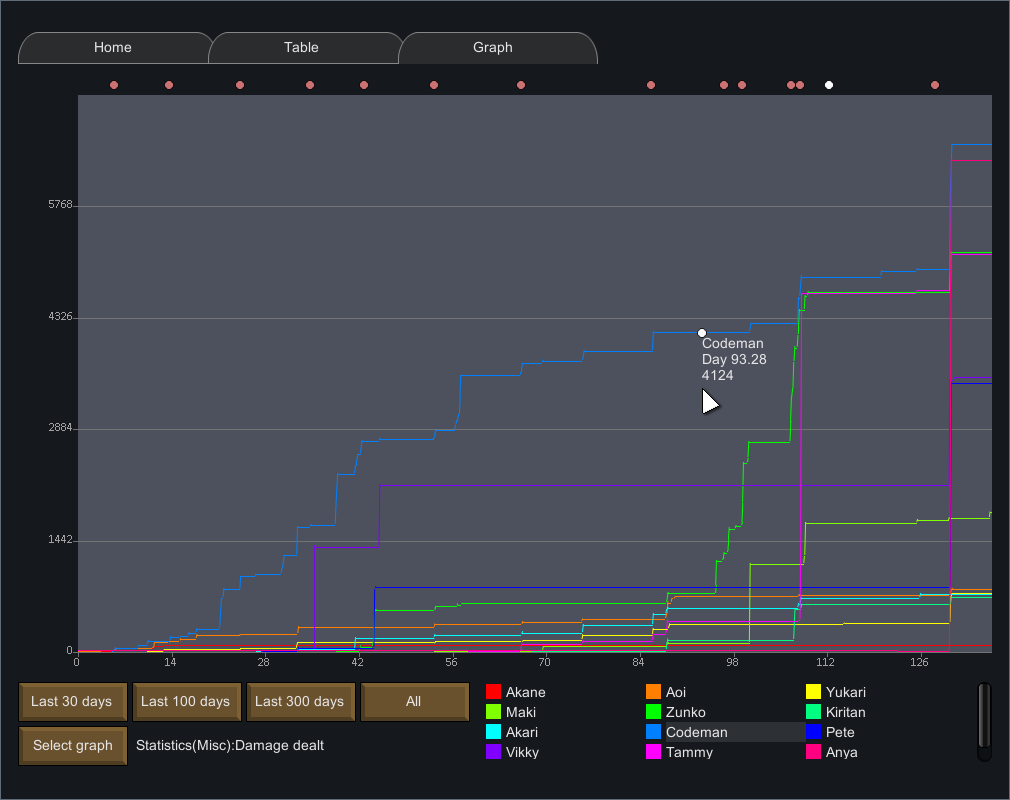Screen dimensions: 1010x800
Task: Click the Codeman data point at 4124
Action: click(x=702, y=333)
